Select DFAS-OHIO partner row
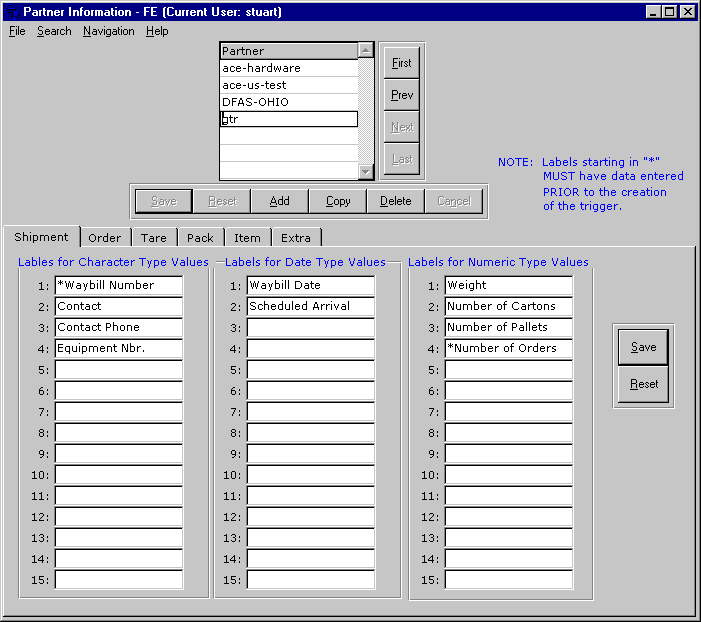 pyautogui.click(x=288, y=102)
